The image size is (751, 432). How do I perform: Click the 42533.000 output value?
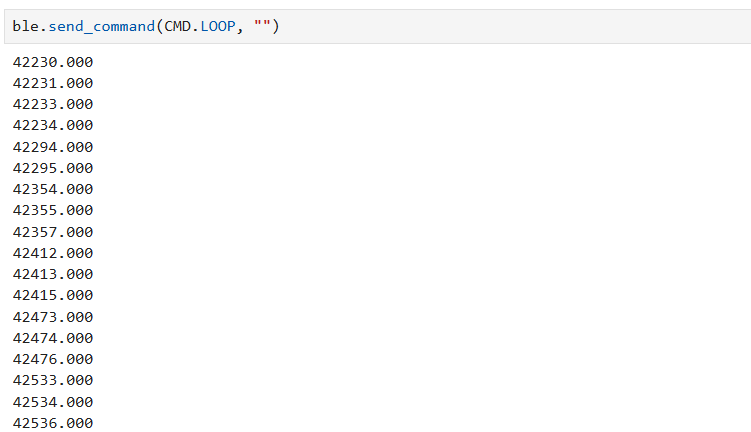pyautogui.click(x=53, y=380)
